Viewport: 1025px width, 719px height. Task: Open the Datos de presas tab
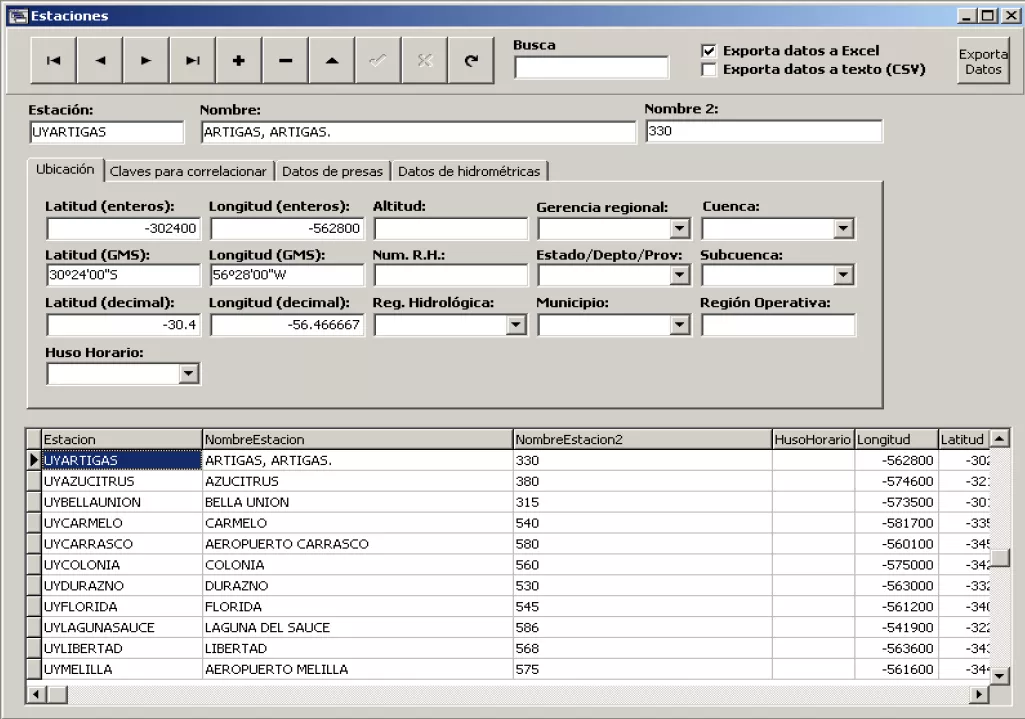(x=332, y=171)
